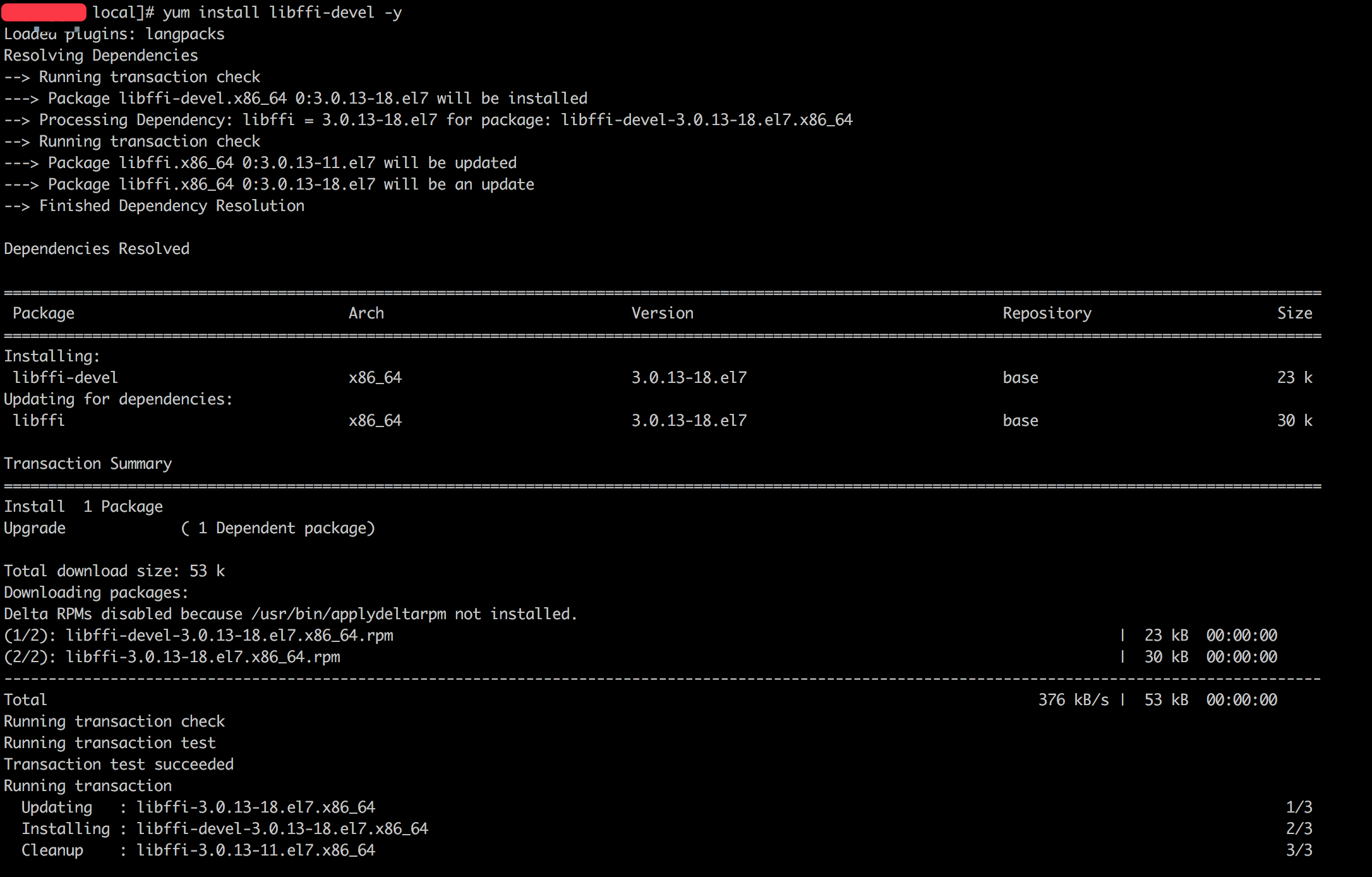
Task: Click 'Finished Dependency Resolution' text
Action: [172, 206]
